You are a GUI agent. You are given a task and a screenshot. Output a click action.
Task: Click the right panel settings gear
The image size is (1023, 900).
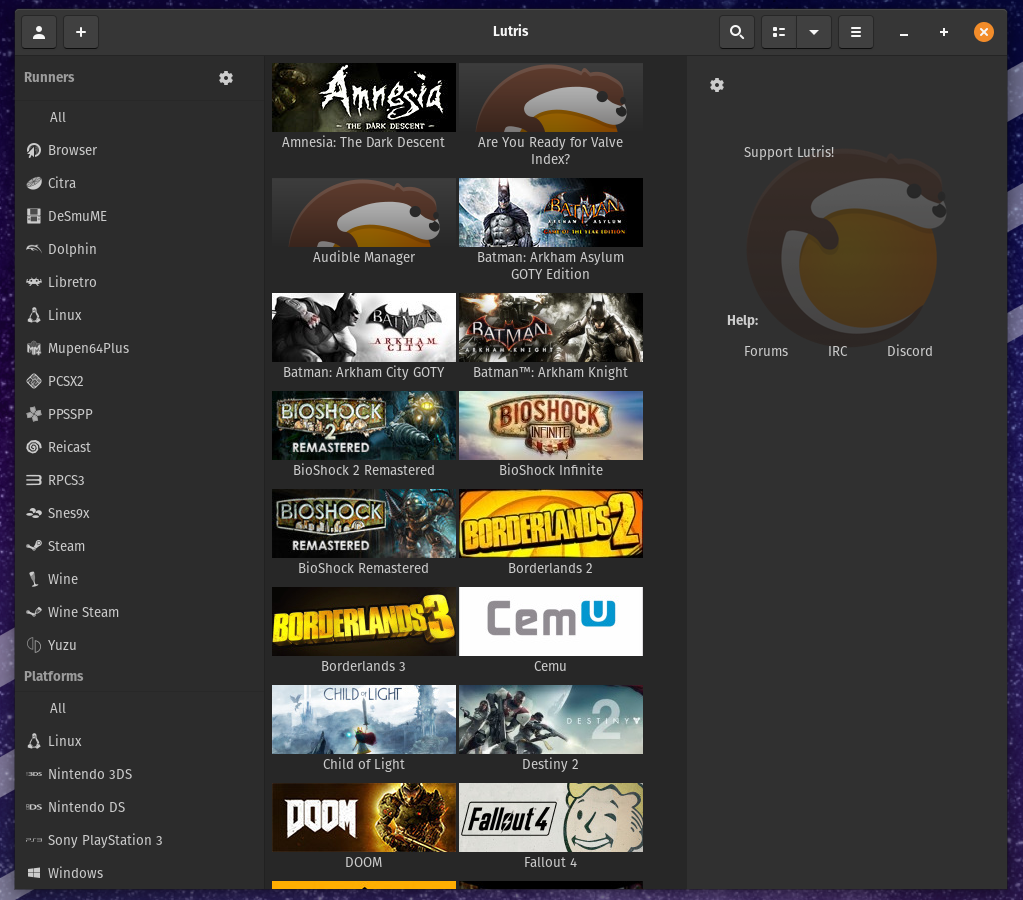(717, 85)
